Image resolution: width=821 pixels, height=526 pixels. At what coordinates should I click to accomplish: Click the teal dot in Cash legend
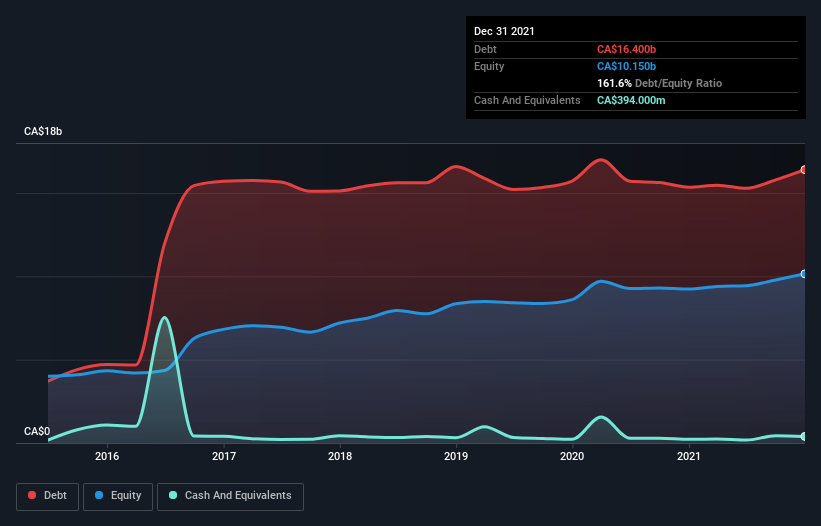[x=173, y=495]
